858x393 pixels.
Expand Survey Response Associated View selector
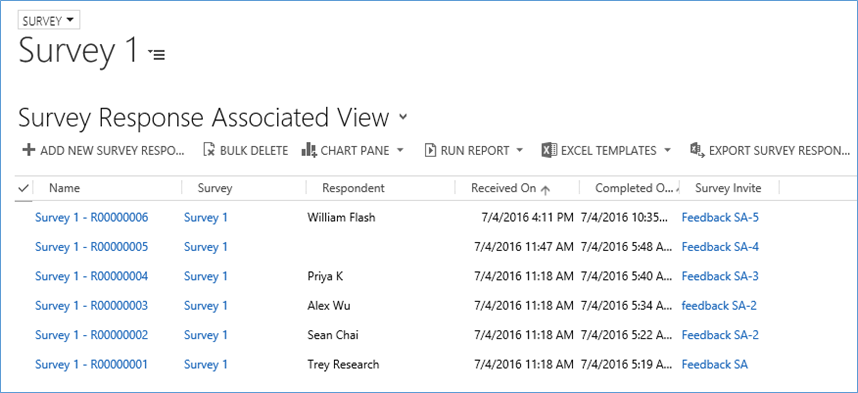point(403,117)
